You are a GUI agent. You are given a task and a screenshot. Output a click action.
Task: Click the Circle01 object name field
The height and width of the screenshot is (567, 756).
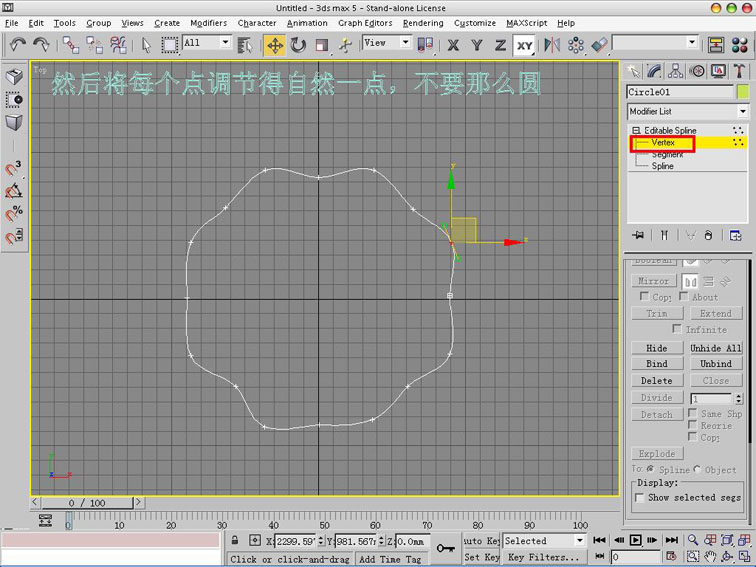pos(680,92)
